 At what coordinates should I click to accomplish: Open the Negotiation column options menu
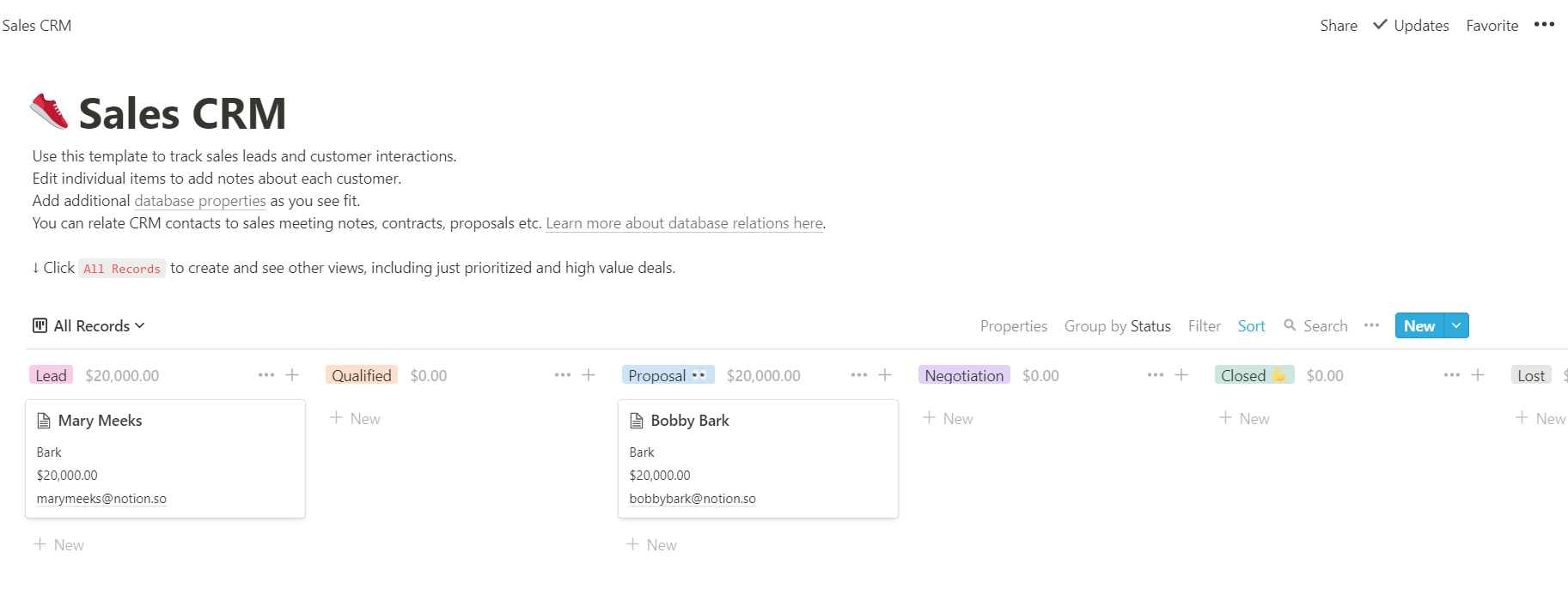click(x=1156, y=375)
